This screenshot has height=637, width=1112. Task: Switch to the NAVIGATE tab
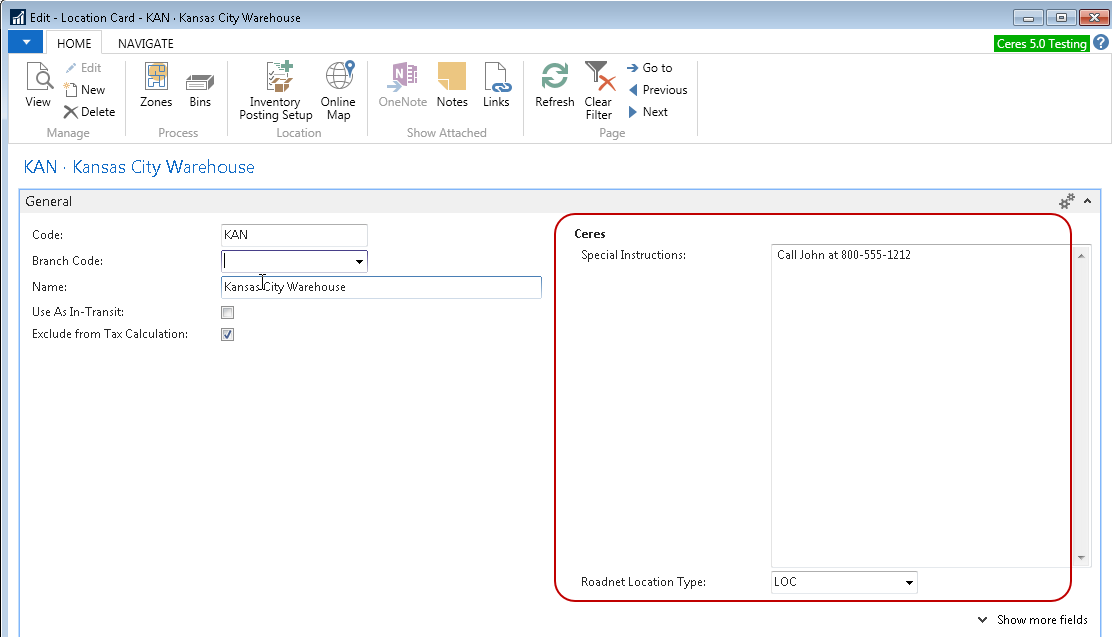[x=145, y=44]
